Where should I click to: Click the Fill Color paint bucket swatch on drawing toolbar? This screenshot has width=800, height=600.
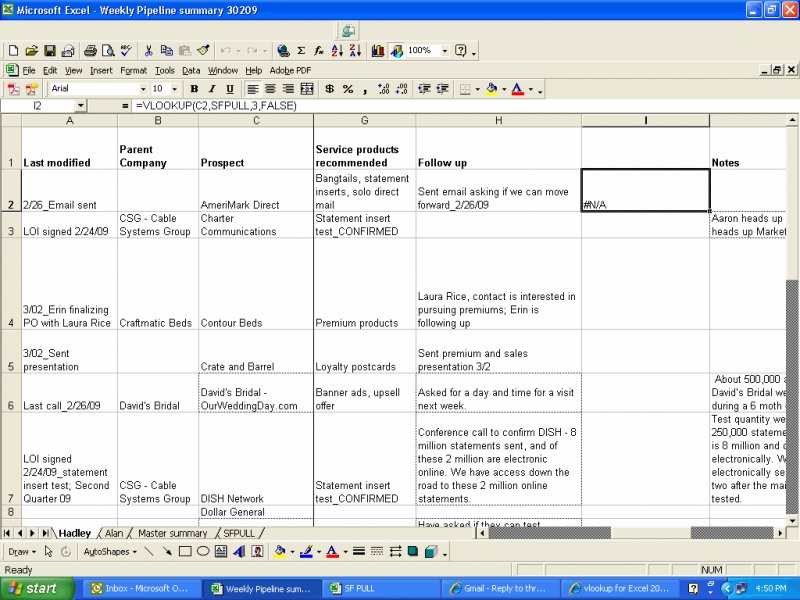point(280,552)
